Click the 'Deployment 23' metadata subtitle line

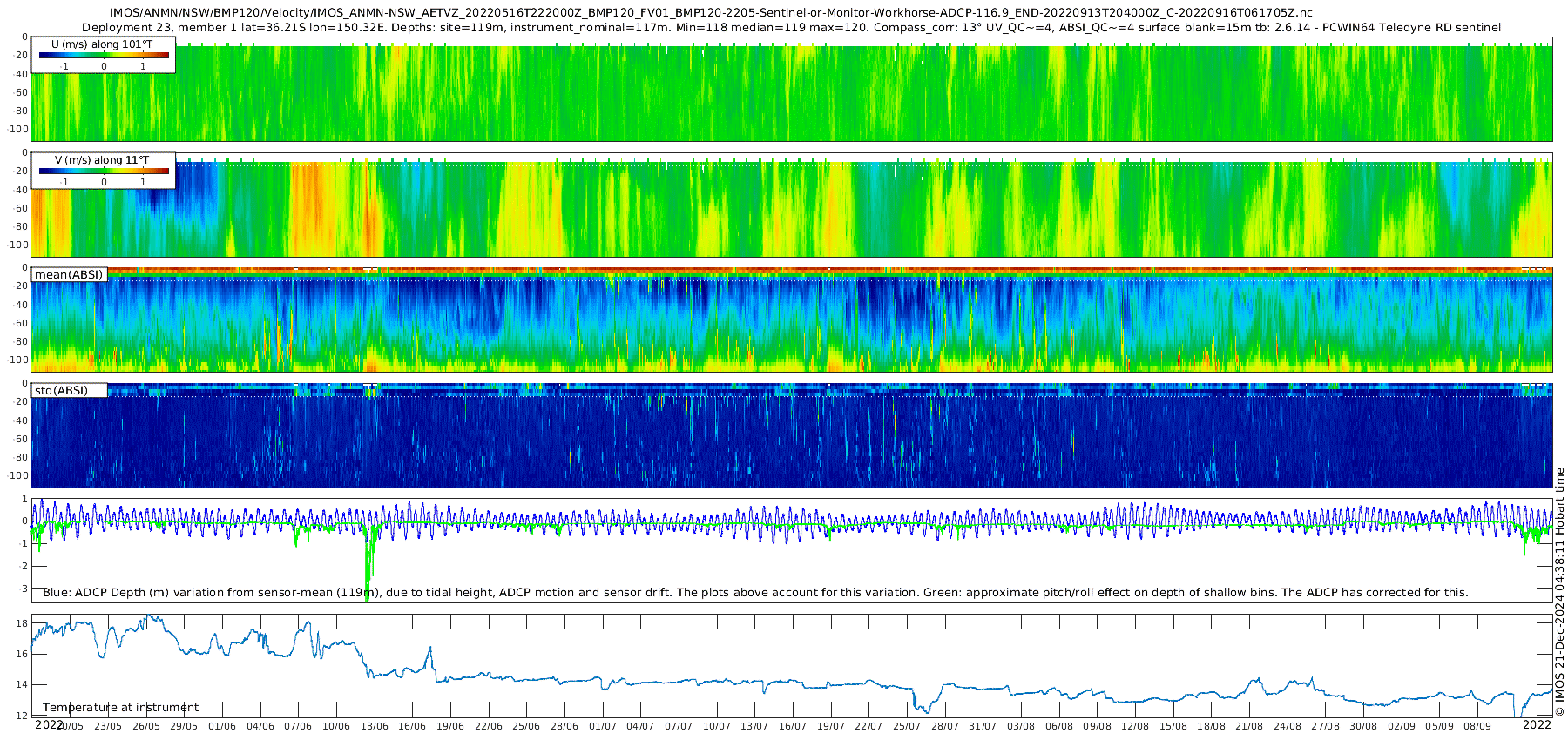point(791,27)
